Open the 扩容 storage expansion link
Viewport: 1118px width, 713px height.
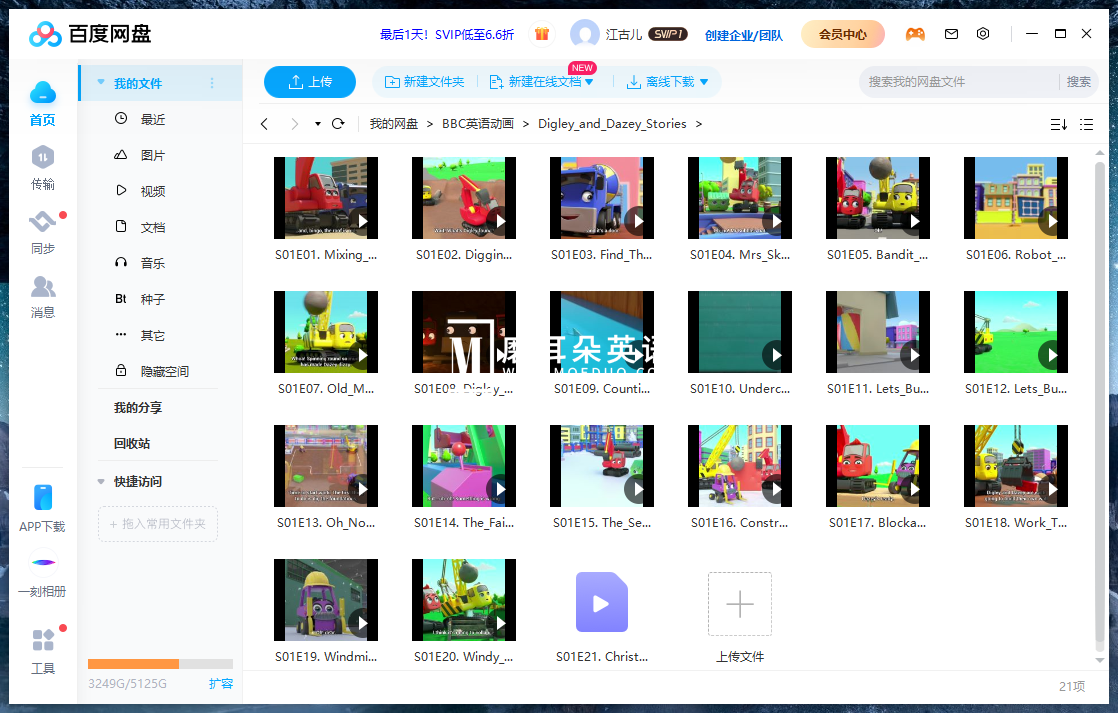221,683
